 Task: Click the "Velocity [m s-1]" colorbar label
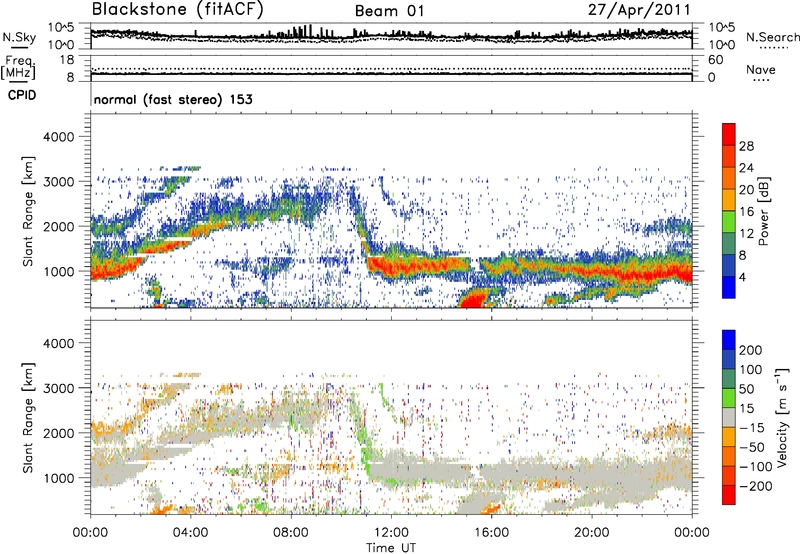(782, 417)
